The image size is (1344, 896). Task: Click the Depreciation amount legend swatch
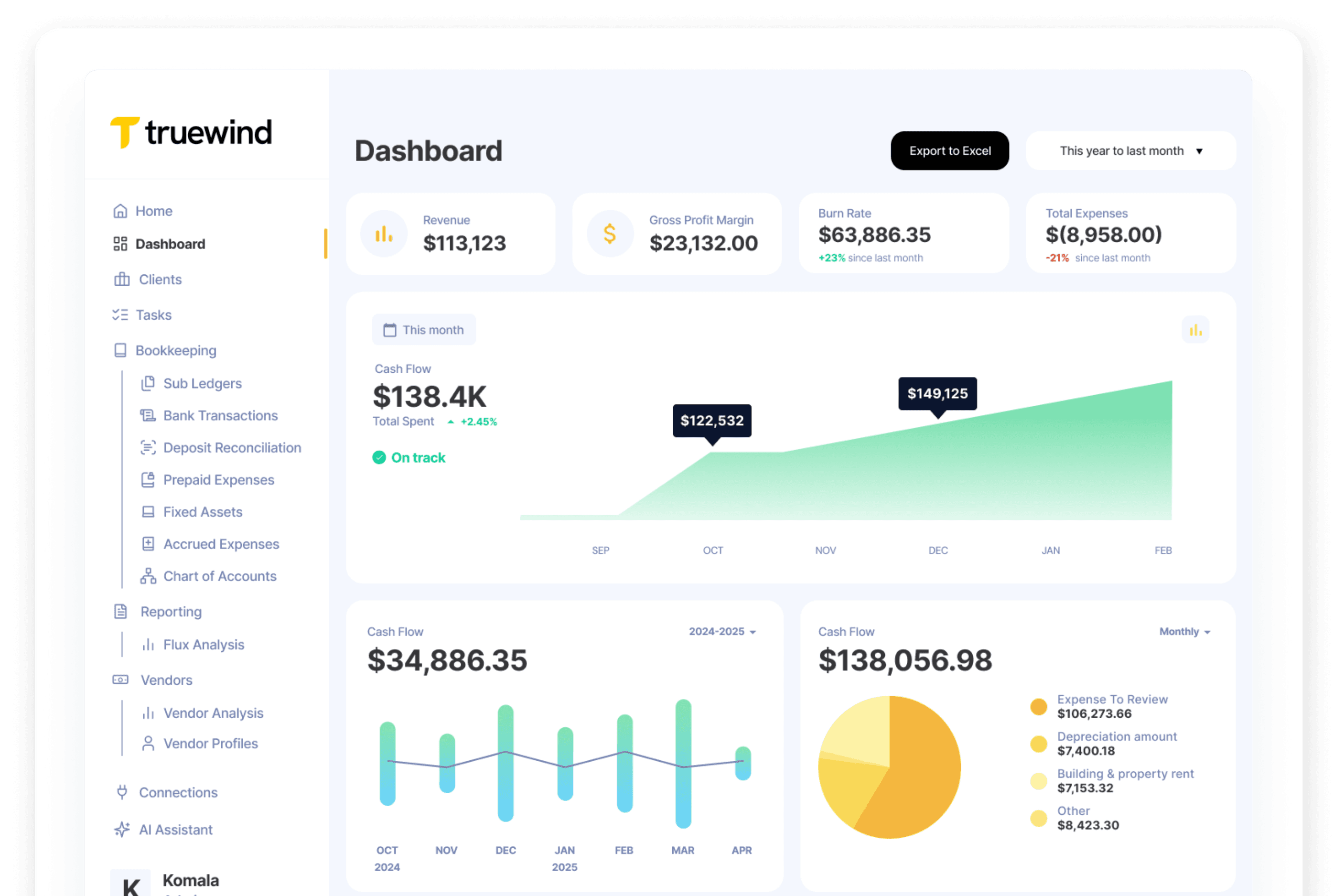click(1038, 744)
